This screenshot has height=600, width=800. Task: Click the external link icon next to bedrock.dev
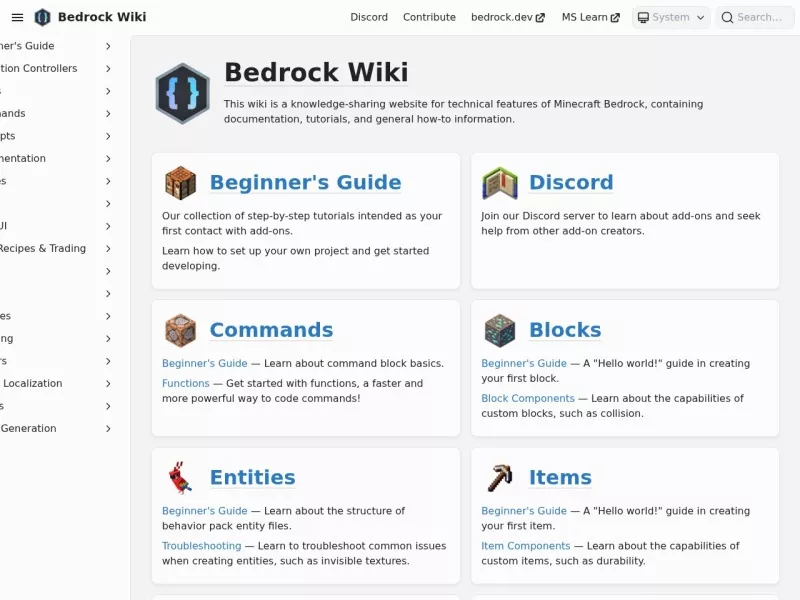540,18
